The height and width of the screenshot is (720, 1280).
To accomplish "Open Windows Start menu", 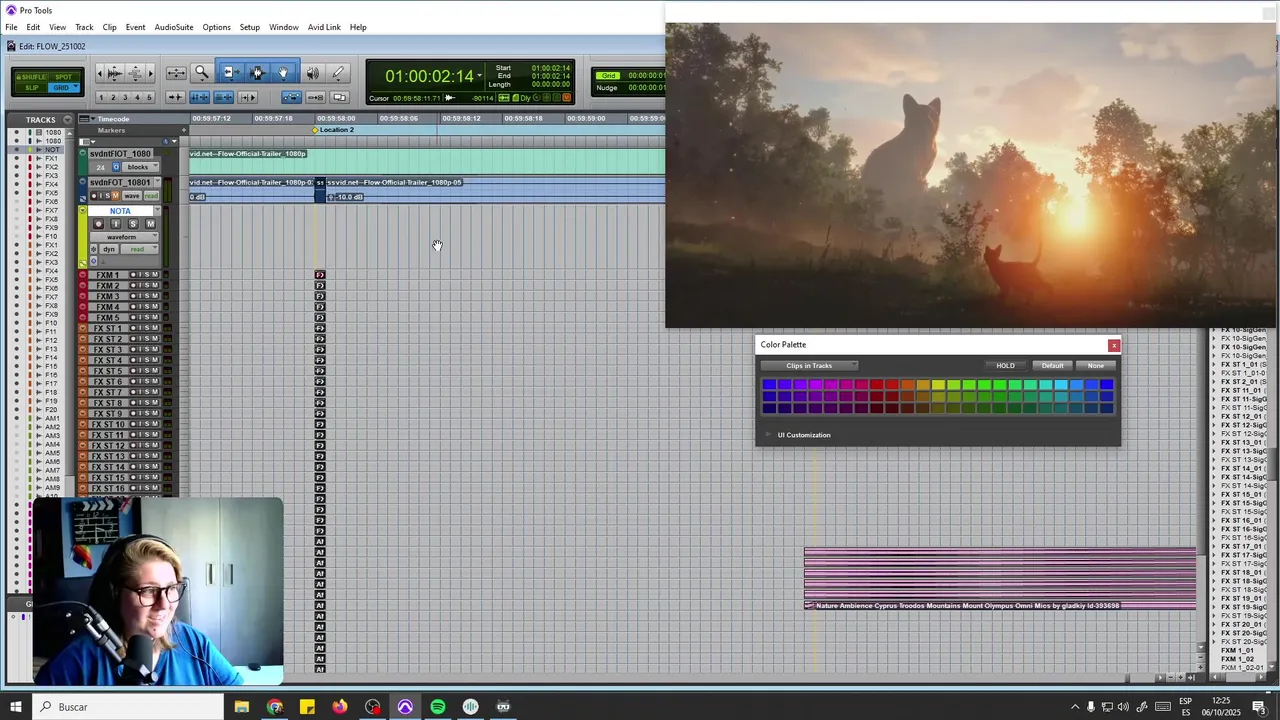I will 16,707.
